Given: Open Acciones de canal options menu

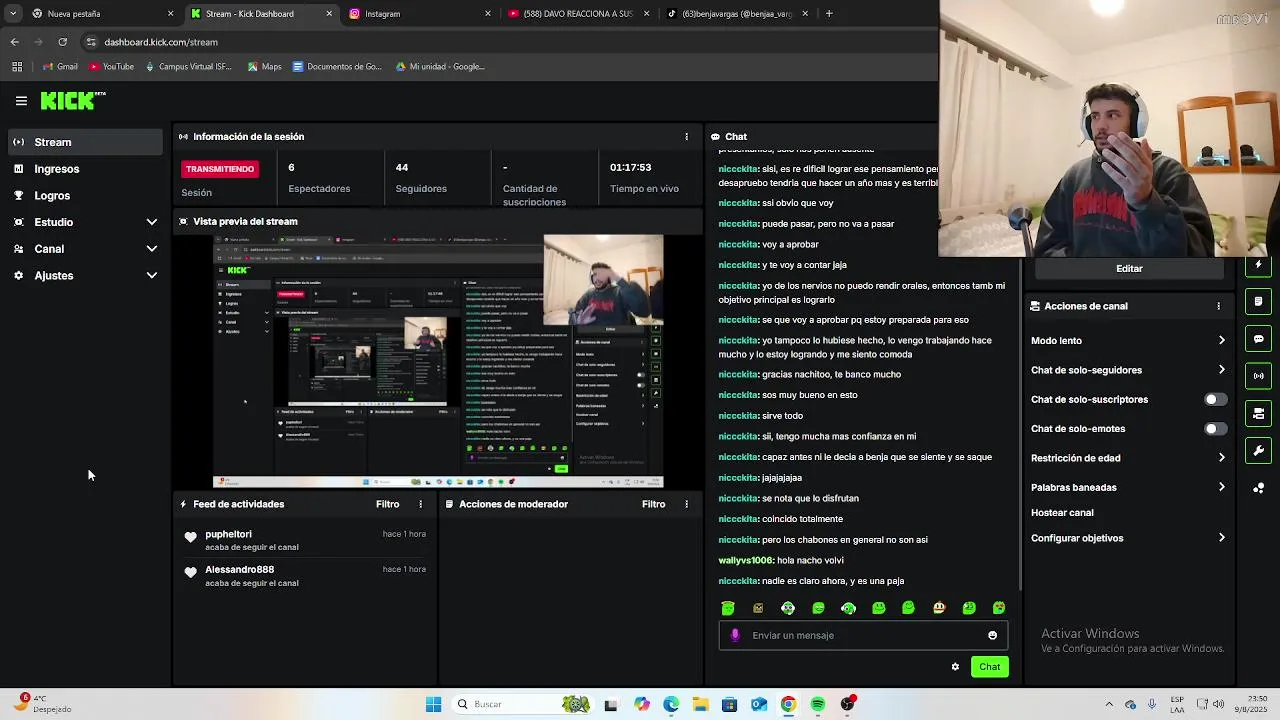Looking at the screenshot, I should click(1218, 306).
